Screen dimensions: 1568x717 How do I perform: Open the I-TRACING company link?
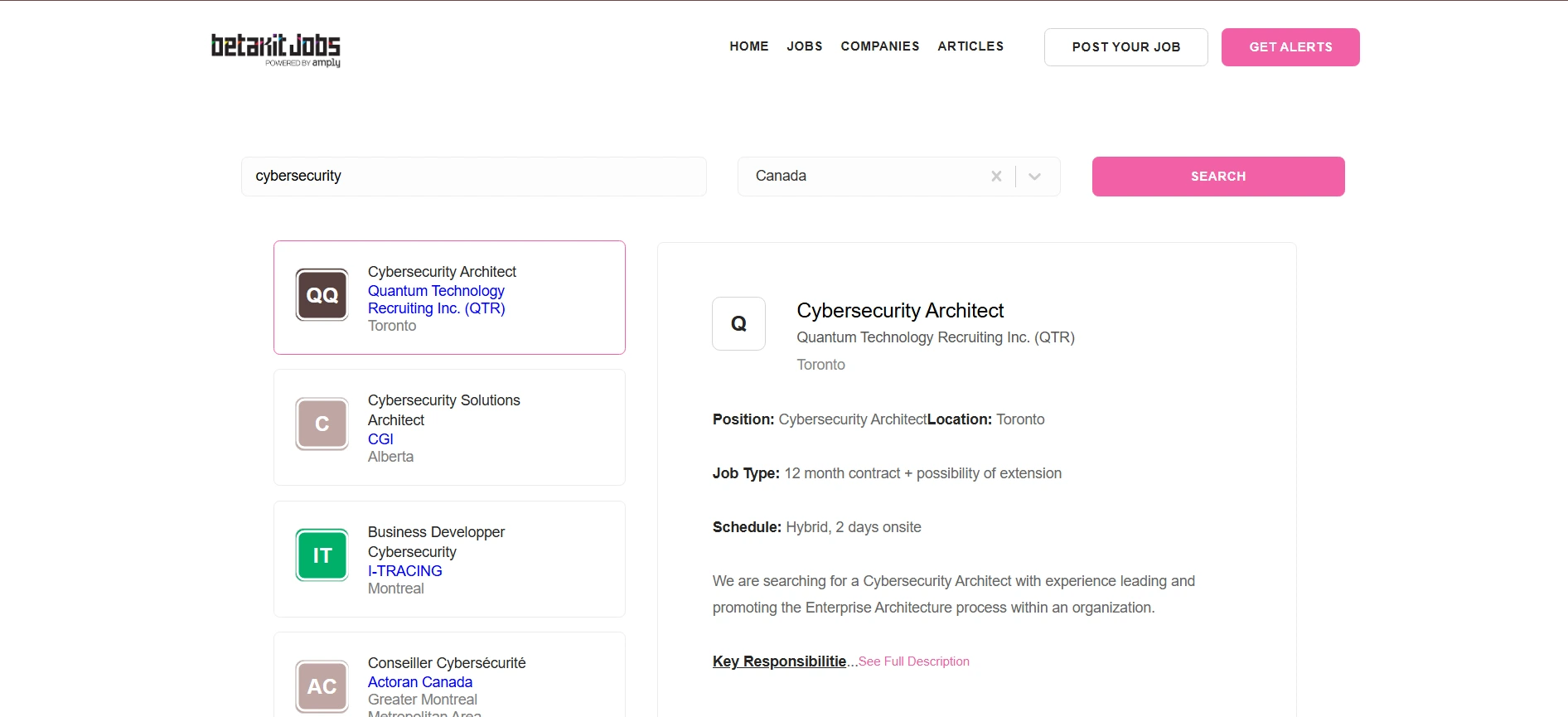point(405,571)
